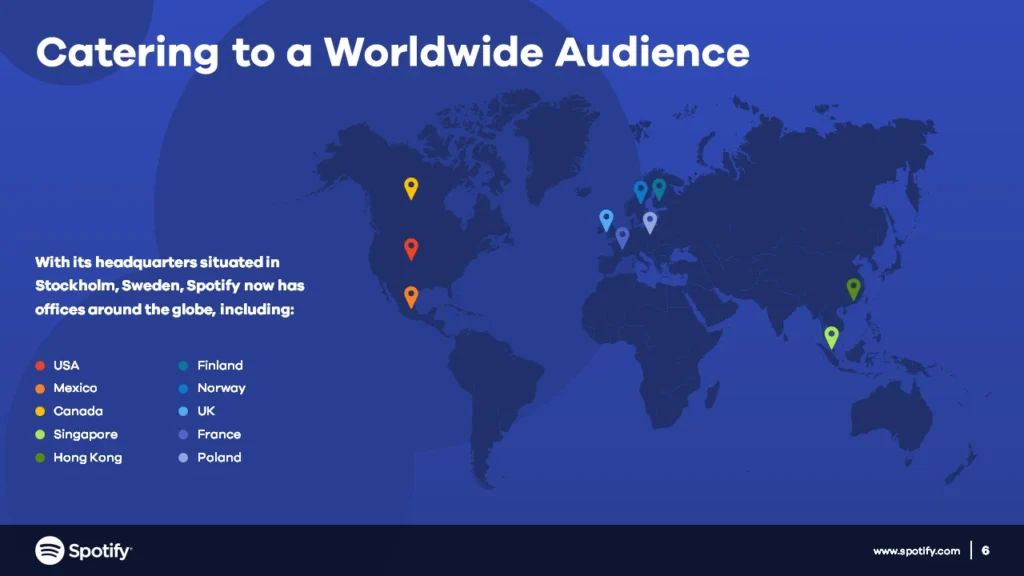Select the France map pin below UK
1024x576 pixels.
(x=622, y=238)
